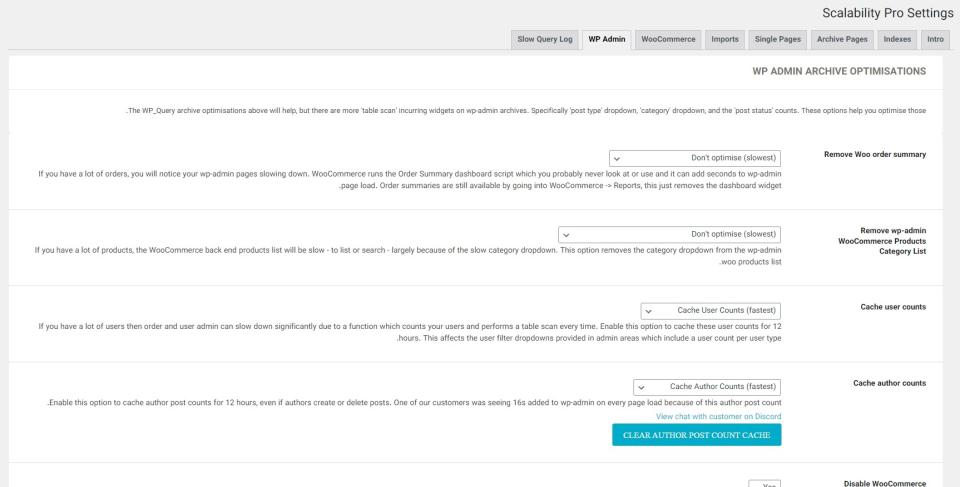Open the Single Pages tab

click(x=777, y=39)
